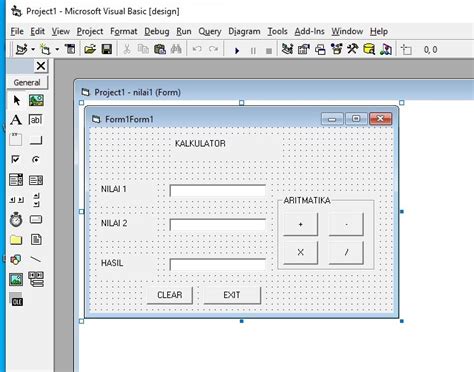
Task: Open the Add-Ins menu
Action: coord(309,31)
